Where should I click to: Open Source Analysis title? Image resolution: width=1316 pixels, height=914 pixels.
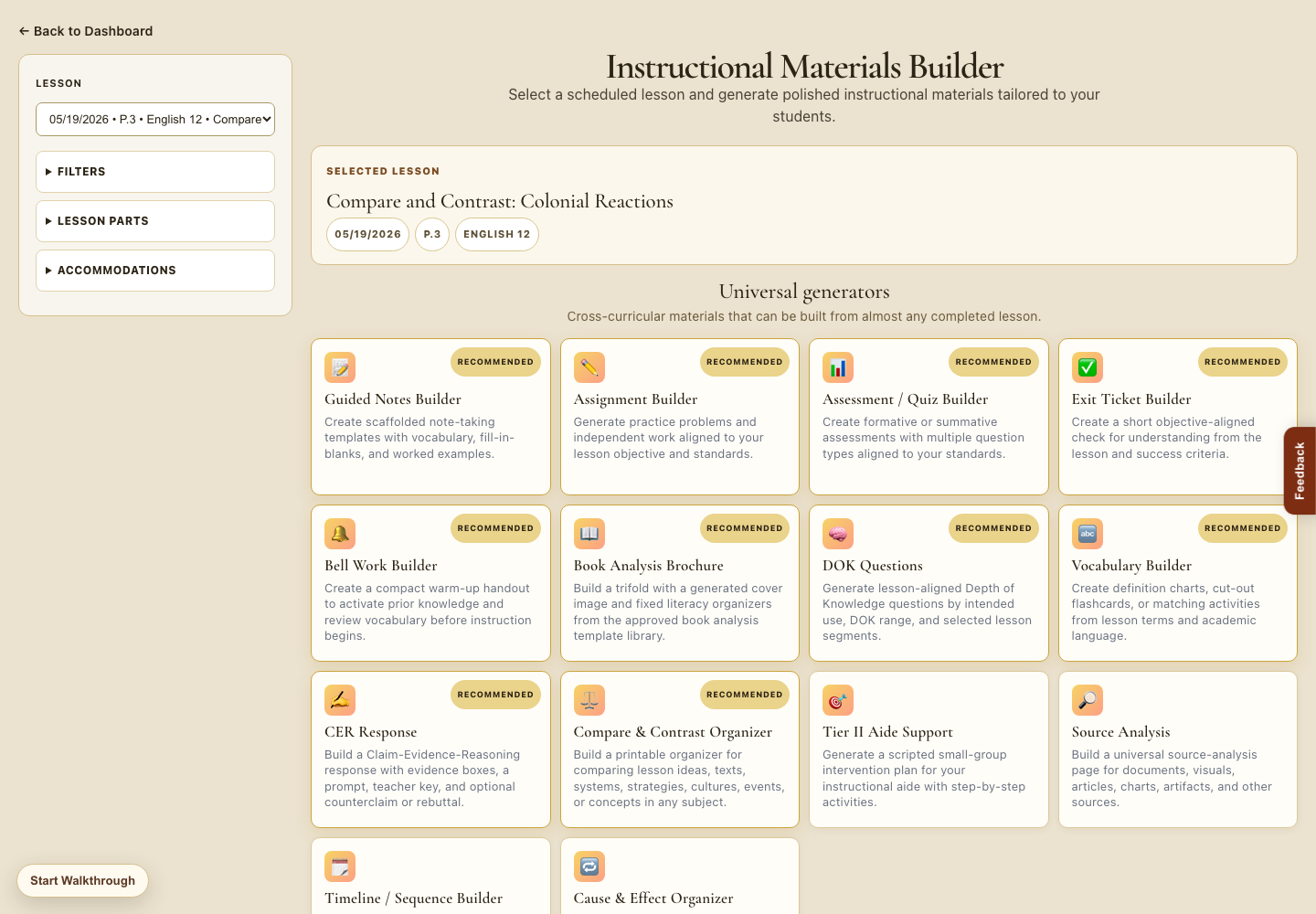[x=1120, y=732]
